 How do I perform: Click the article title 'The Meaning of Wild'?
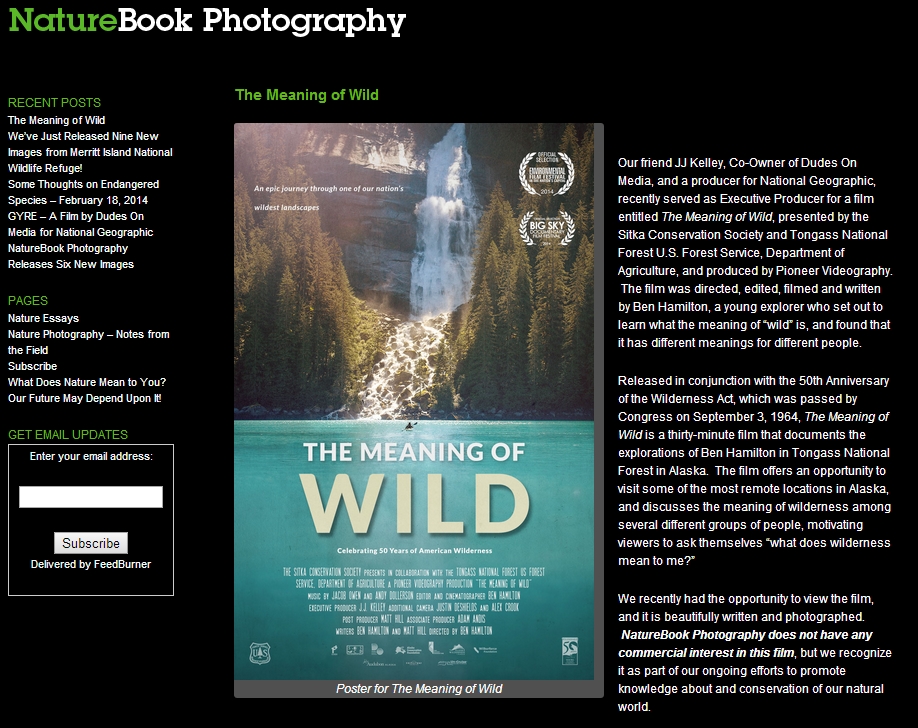[307, 95]
